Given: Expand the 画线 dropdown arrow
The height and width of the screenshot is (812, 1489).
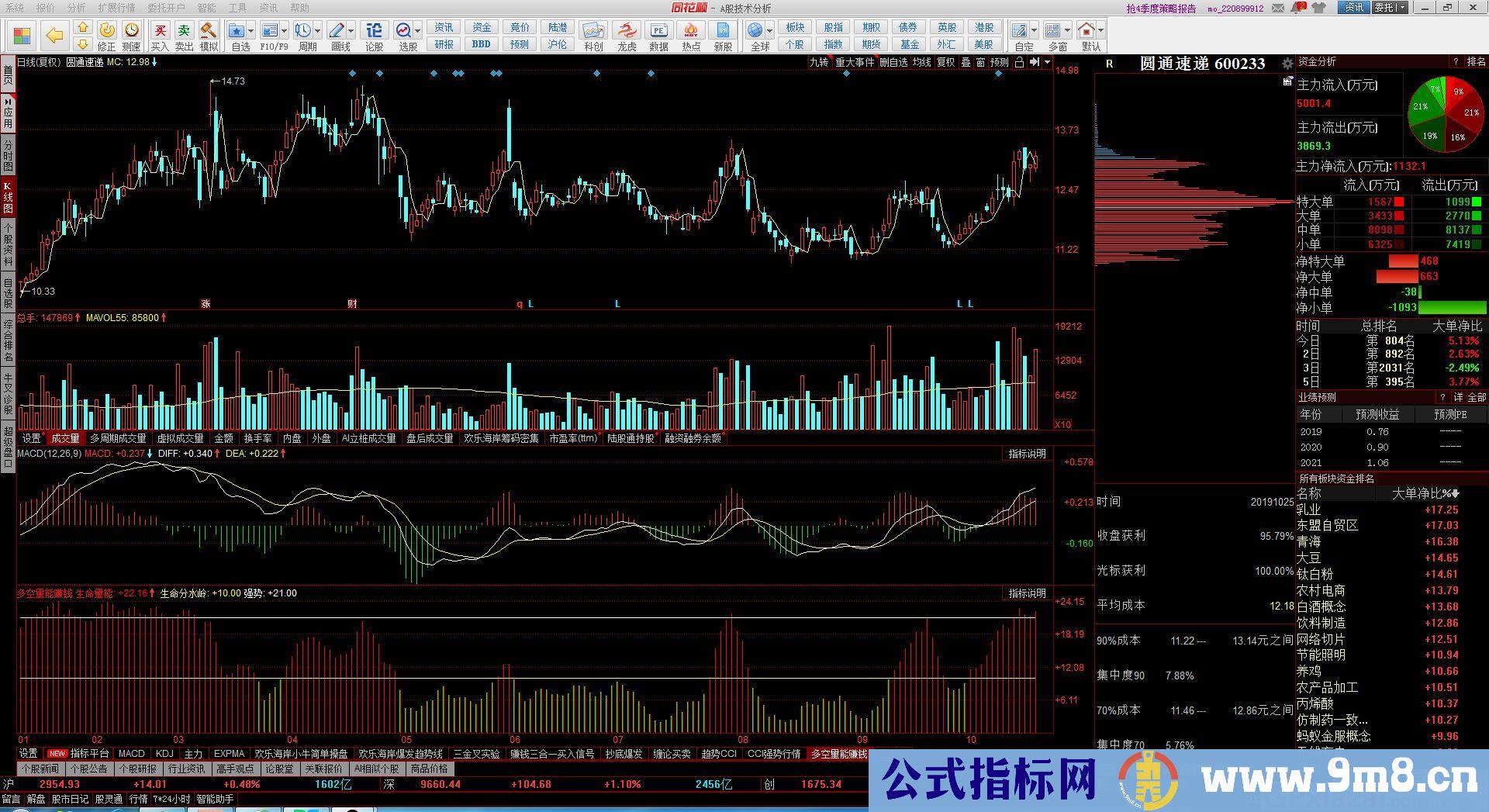Looking at the screenshot, I should click(351, 31).
